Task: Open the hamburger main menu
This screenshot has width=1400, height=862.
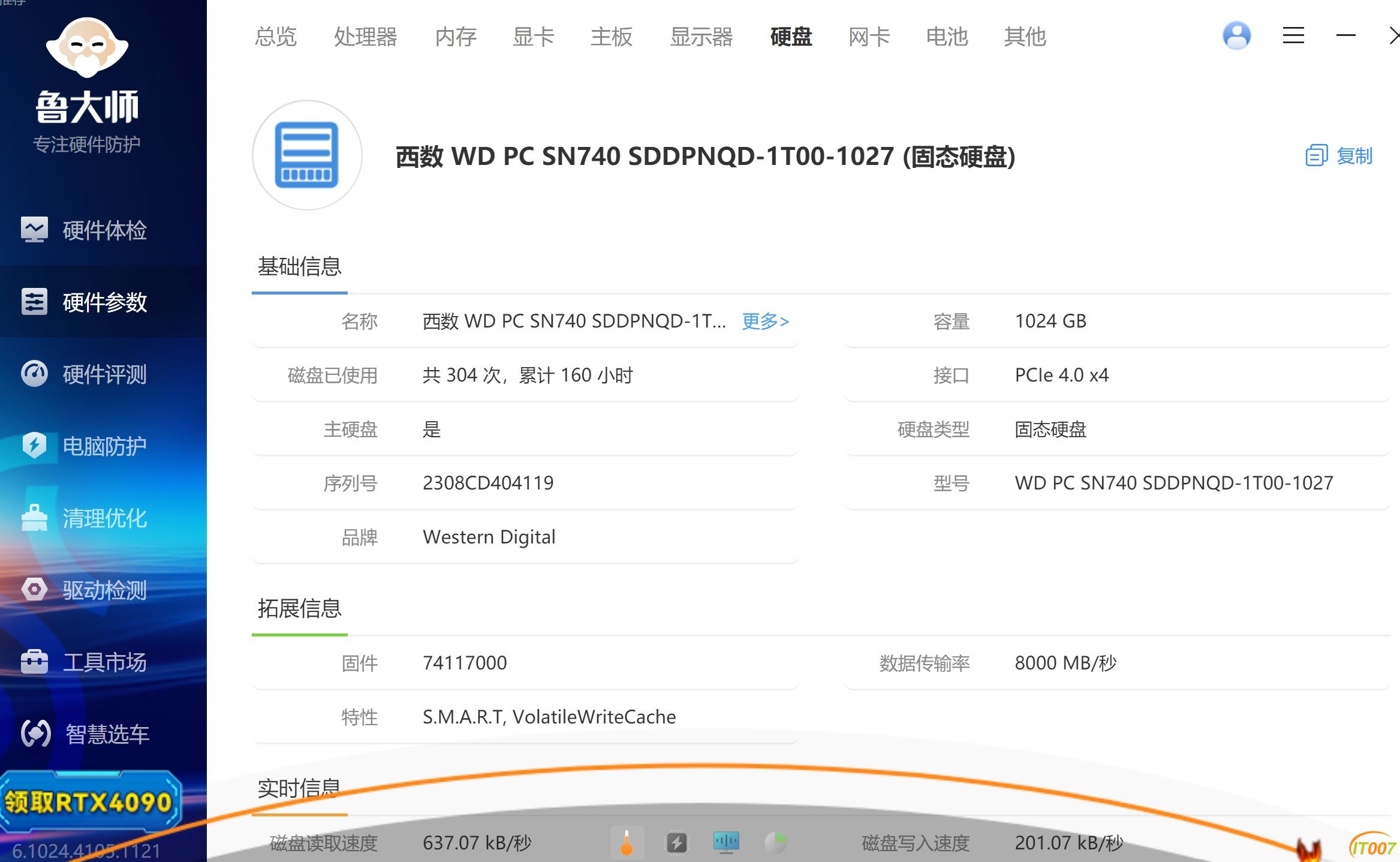Action: coord(1293,36)
